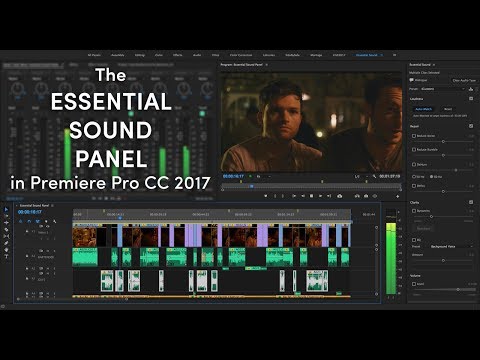Click the Go to In point button
480x360 pixels.
click(x=294, y=196)
